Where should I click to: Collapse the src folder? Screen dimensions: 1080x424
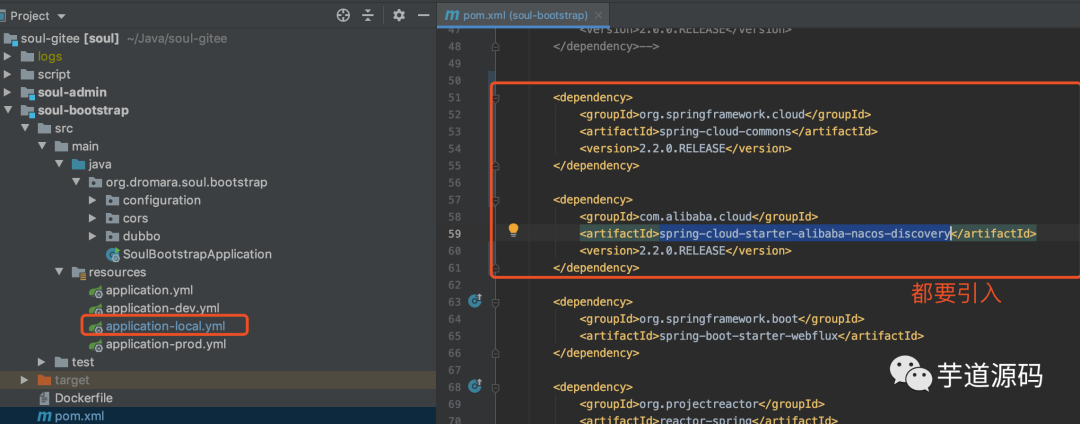[25, 128]
